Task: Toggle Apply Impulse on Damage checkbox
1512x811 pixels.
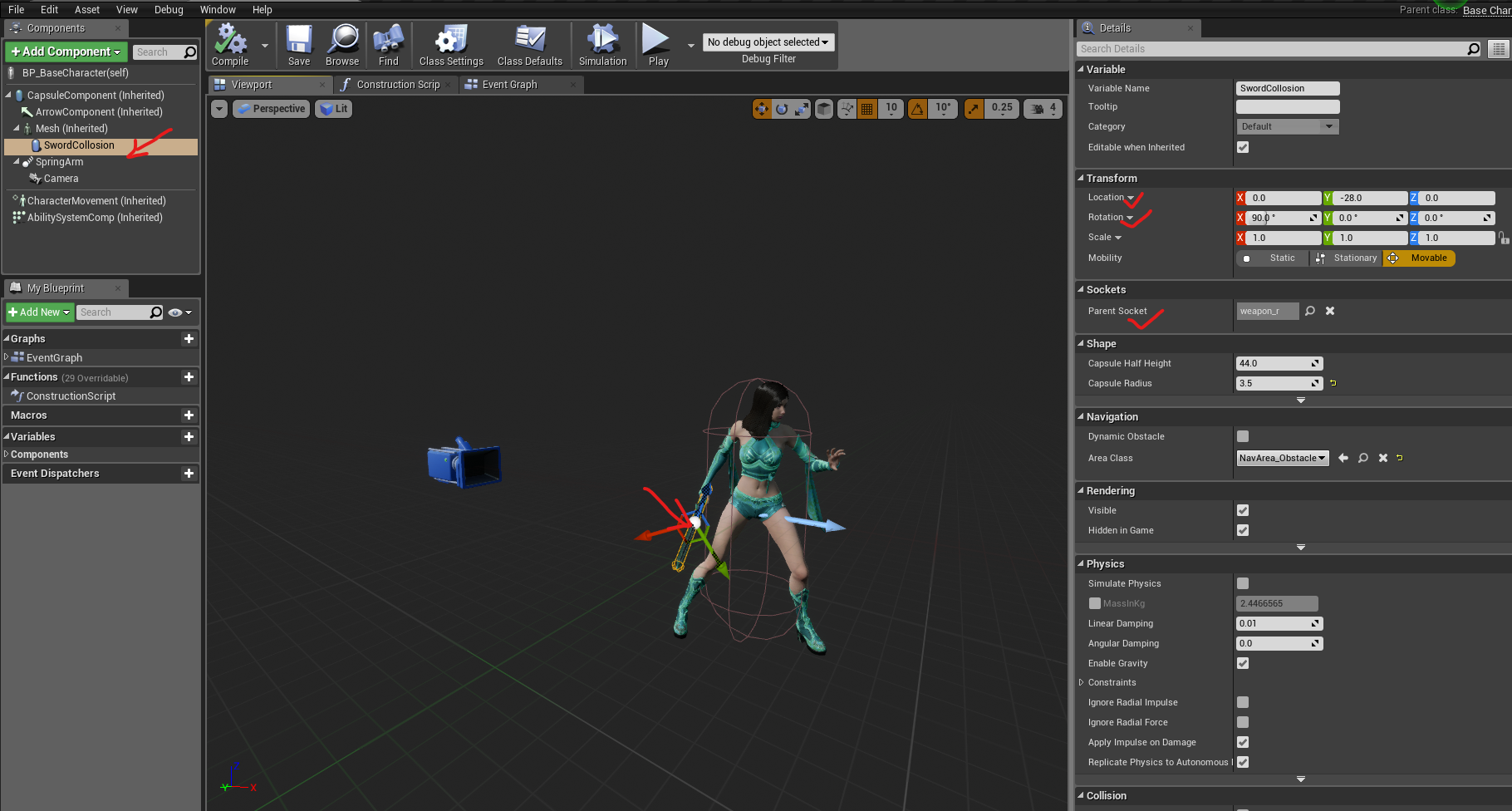Action: (x=1243, y=742)
